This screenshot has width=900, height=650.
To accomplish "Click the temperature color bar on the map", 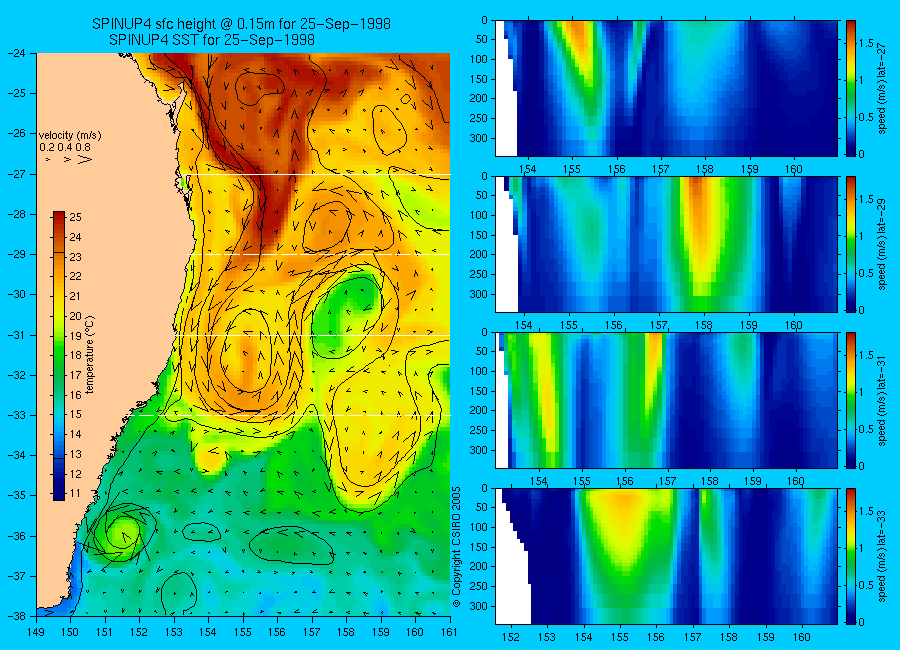I will pos(59,356).
